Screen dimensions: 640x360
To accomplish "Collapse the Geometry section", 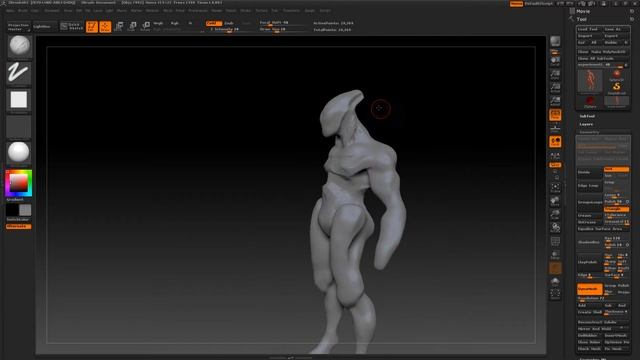I will [x=589, y=132].
